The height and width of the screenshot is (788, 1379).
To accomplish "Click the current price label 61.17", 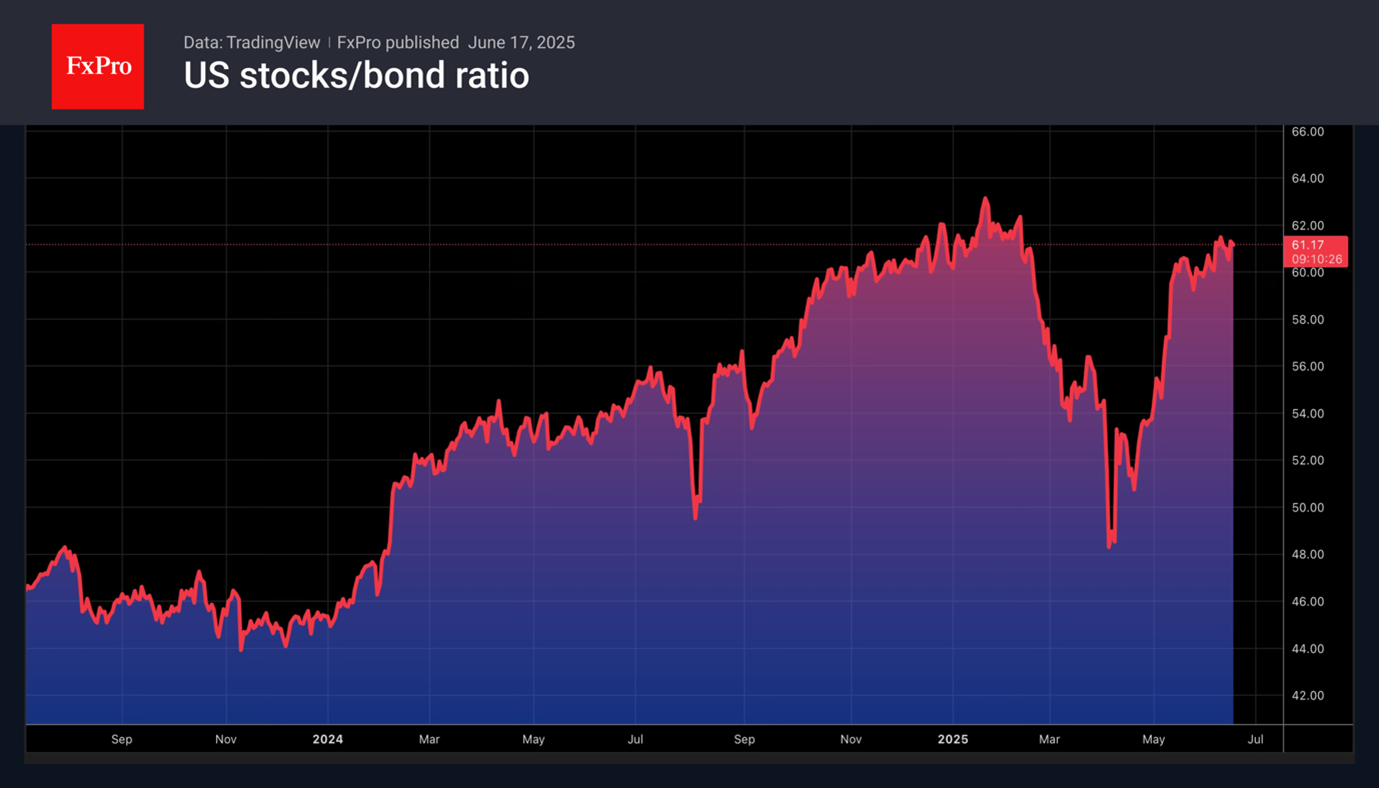I will 1308,245.
